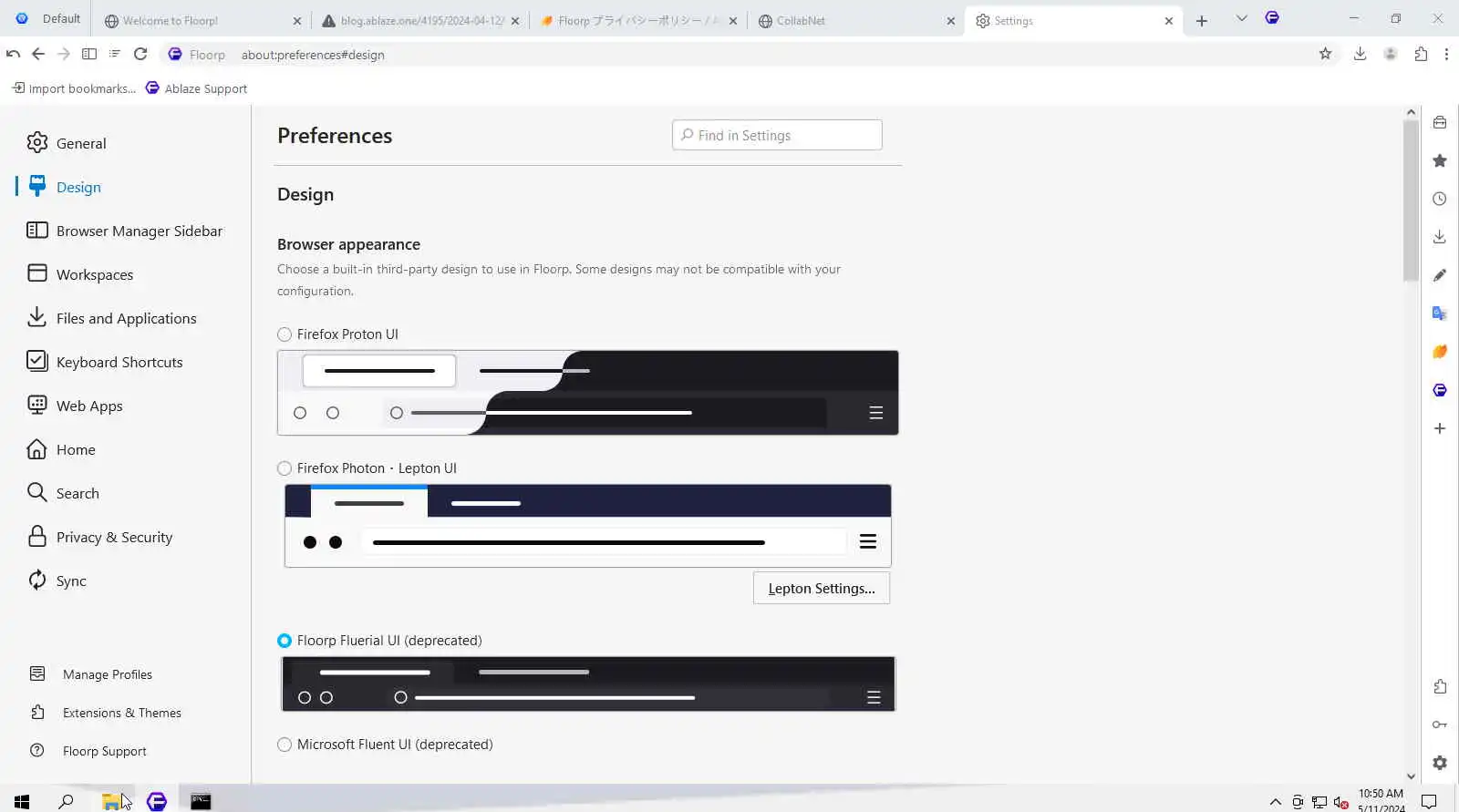Image resolution: width=1459 pixels, height=812 pixels.
Task: Open Ablaze Support bookmark
Action: (196, 88)
